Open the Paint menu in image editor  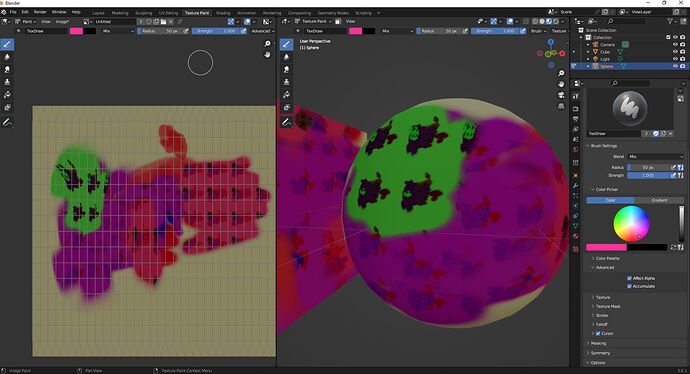(x=27, y=21)
